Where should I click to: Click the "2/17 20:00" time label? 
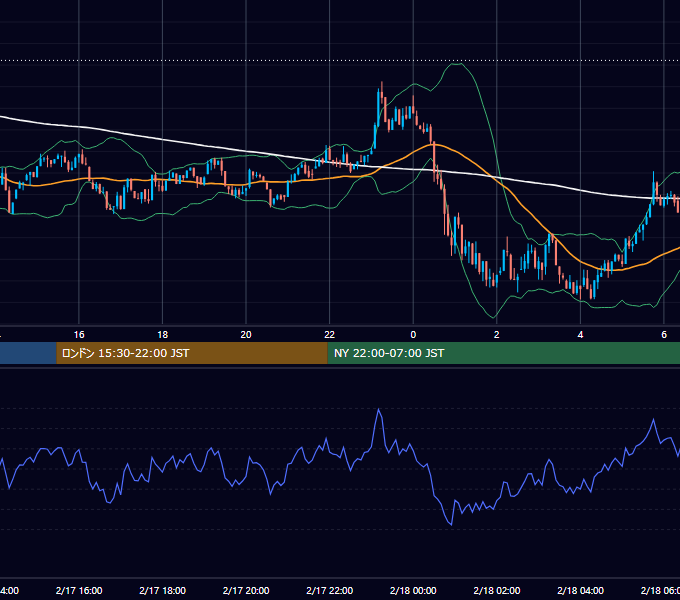246,590
